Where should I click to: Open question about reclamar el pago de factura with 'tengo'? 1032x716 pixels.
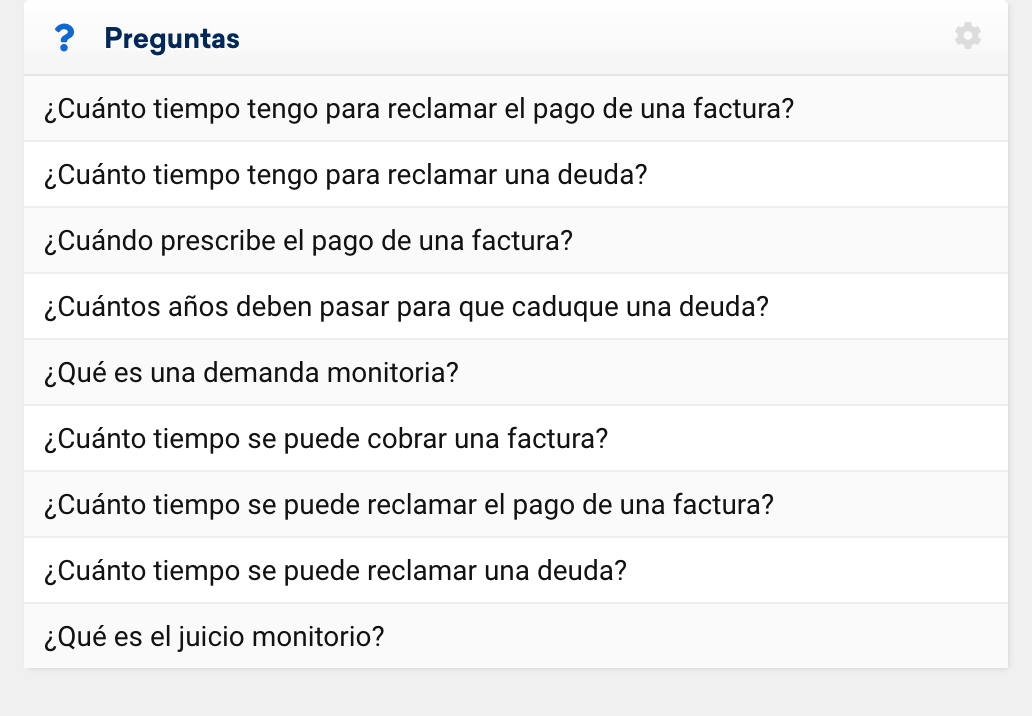pos(419,108)
